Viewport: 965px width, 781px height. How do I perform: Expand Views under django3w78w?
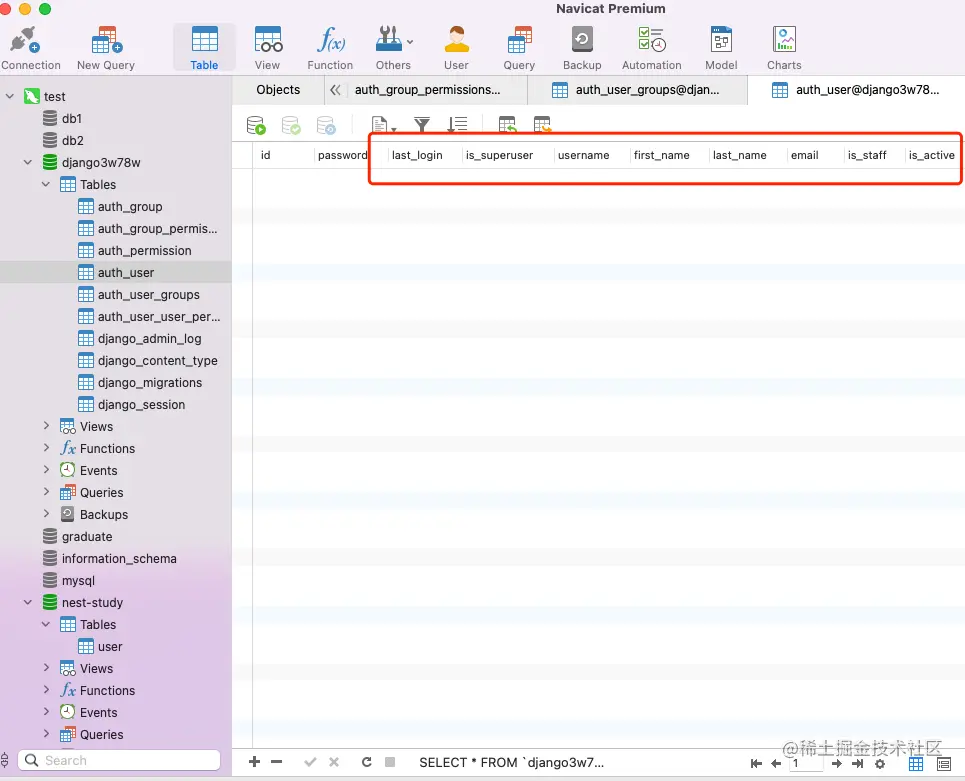pos(46,426)
